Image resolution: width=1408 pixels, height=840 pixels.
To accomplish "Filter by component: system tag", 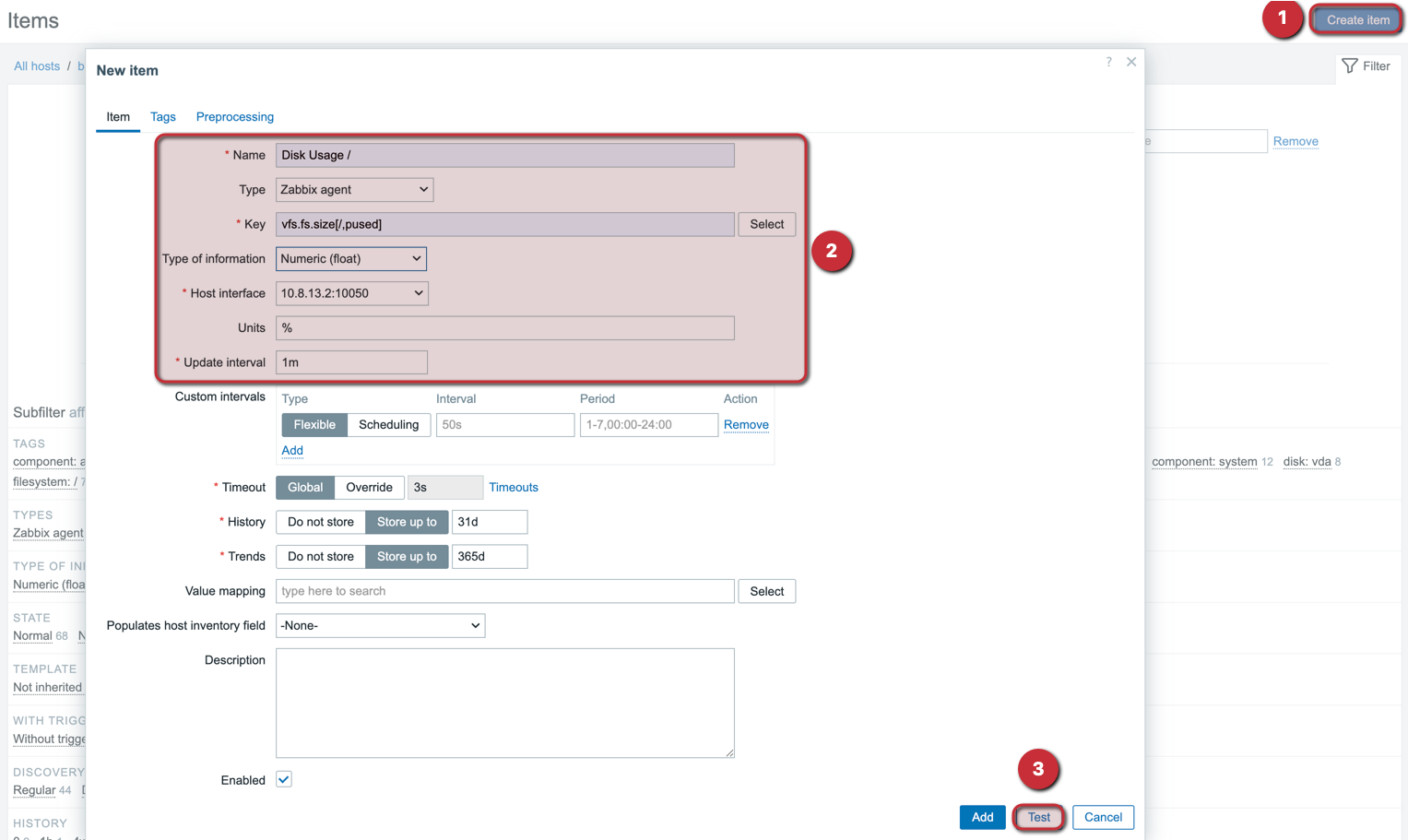I will [x=1204, y=462].
